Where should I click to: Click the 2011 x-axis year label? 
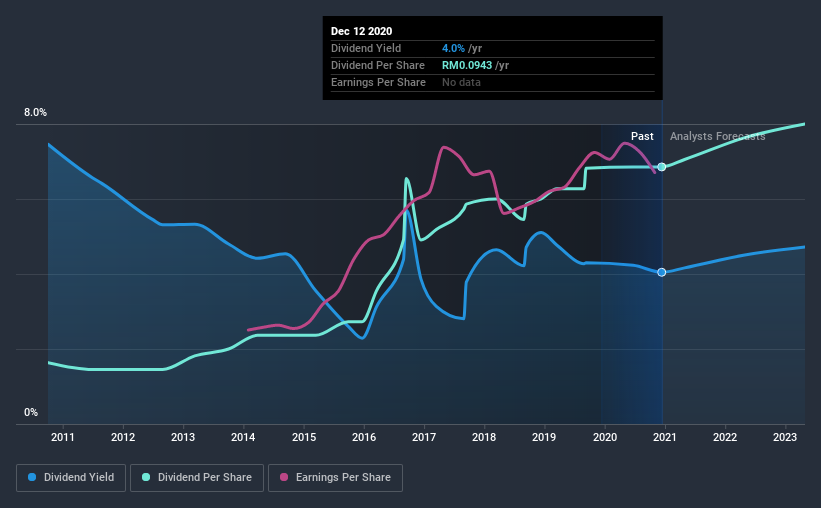click(x=63, y=437)
